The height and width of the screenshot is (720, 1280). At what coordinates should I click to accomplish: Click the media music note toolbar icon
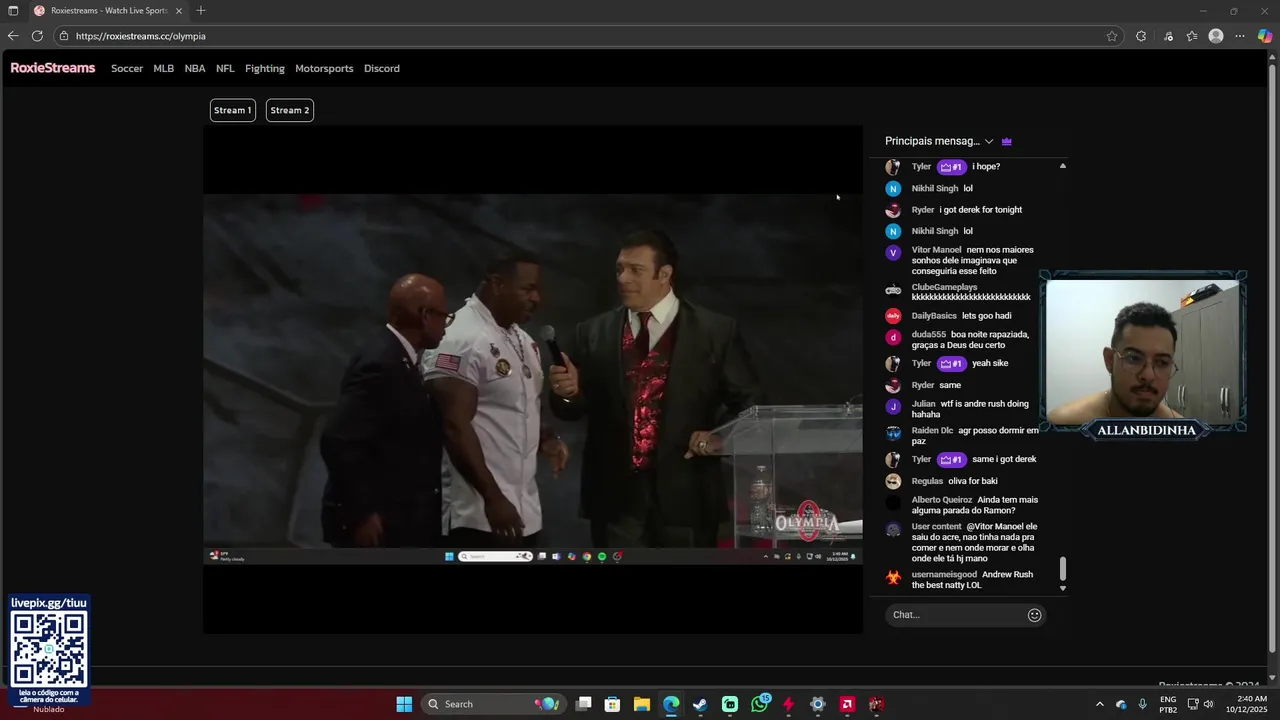pyautogui.click(x=1168, y=36)
